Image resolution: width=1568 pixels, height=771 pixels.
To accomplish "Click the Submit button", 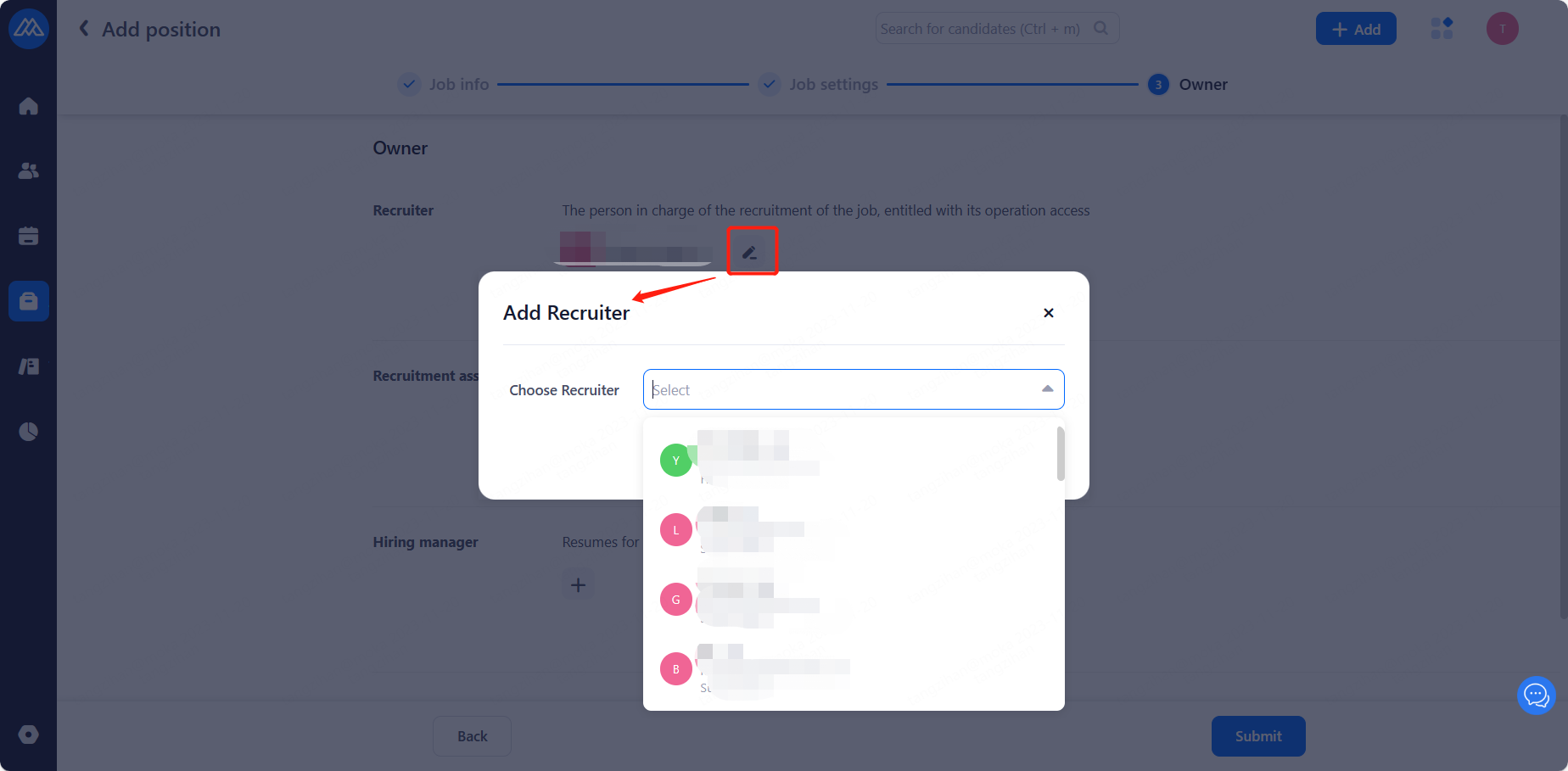I will click(x=1257, y=736).
